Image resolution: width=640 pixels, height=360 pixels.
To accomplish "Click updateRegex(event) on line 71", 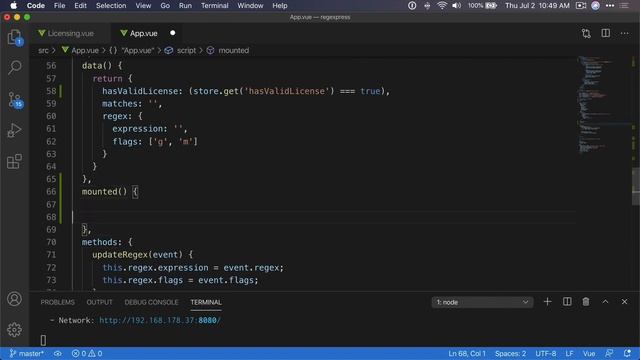I will click(137, 255).
